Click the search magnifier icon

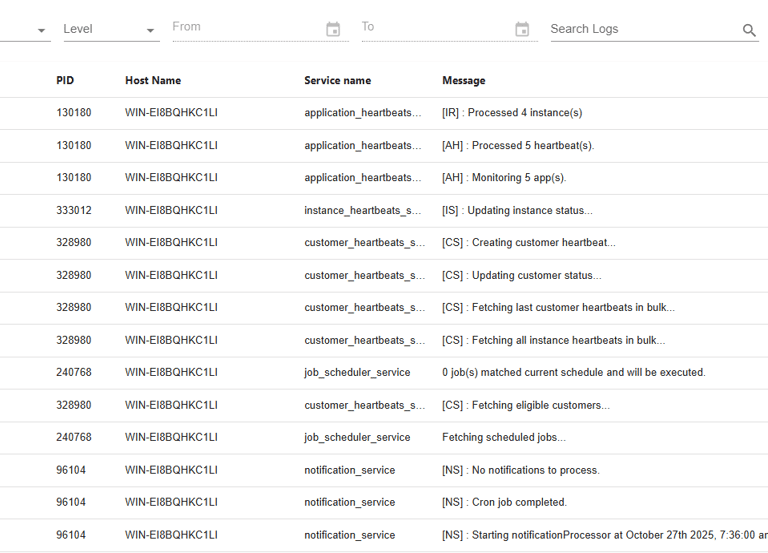pyautogui.click(x=749, y=30)
